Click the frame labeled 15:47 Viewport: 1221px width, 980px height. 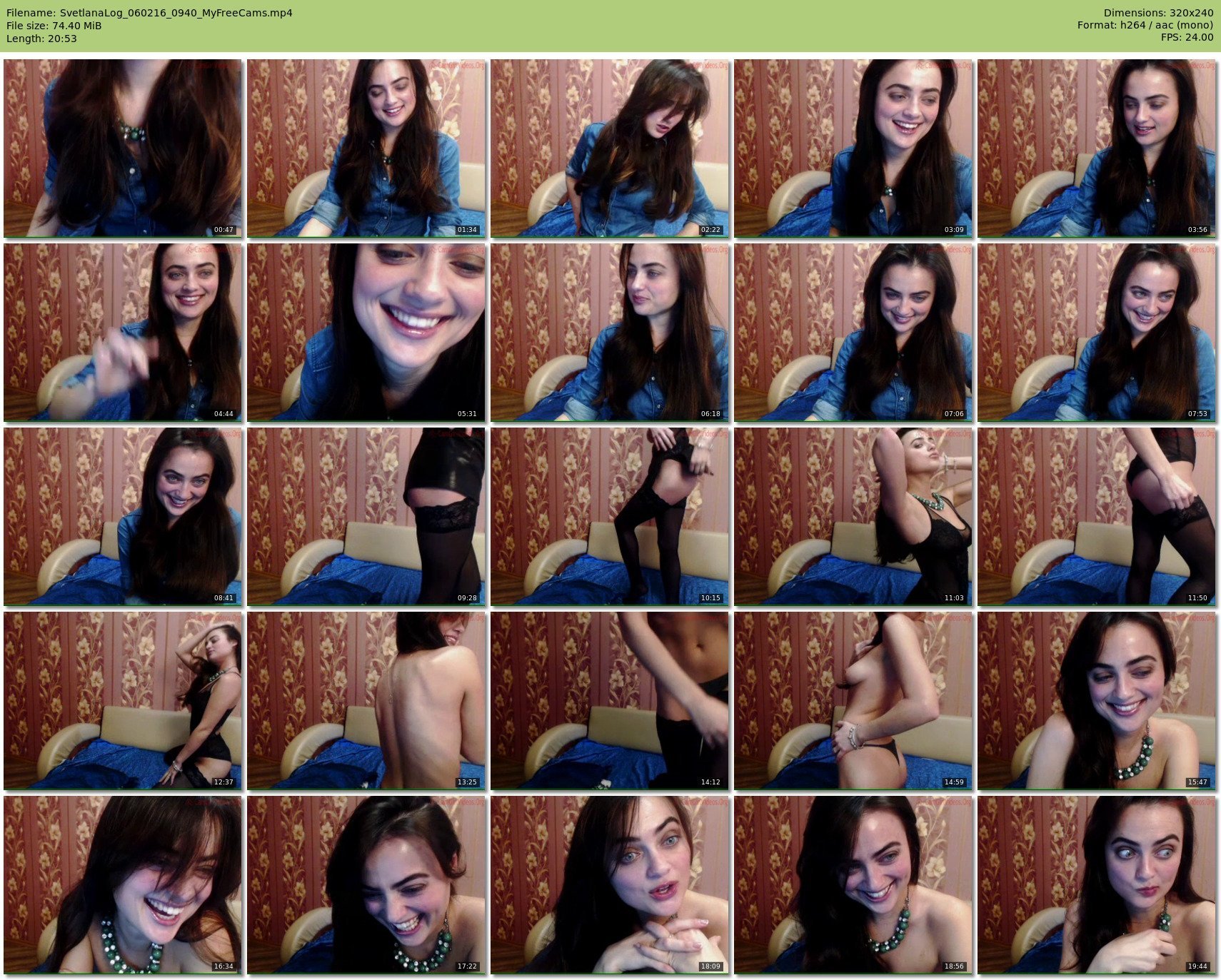1097,700
